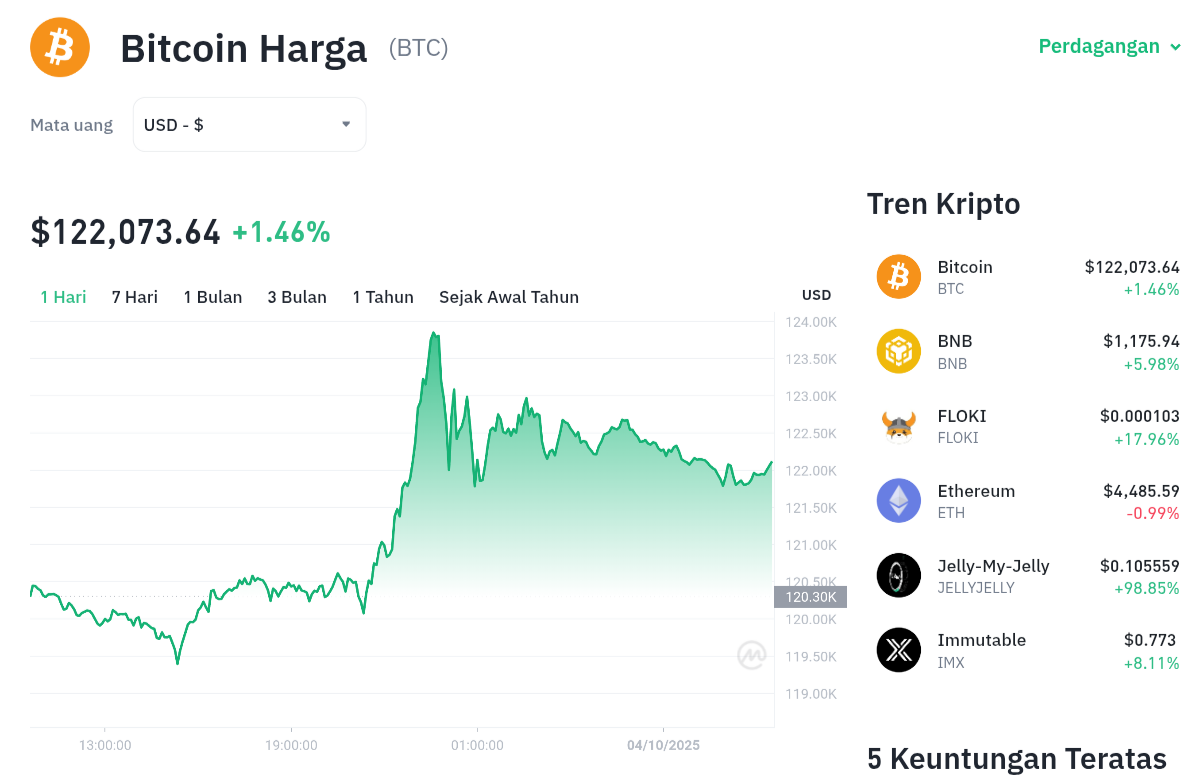Open the Jelly-My-Jelly coin link

(993, 566)
